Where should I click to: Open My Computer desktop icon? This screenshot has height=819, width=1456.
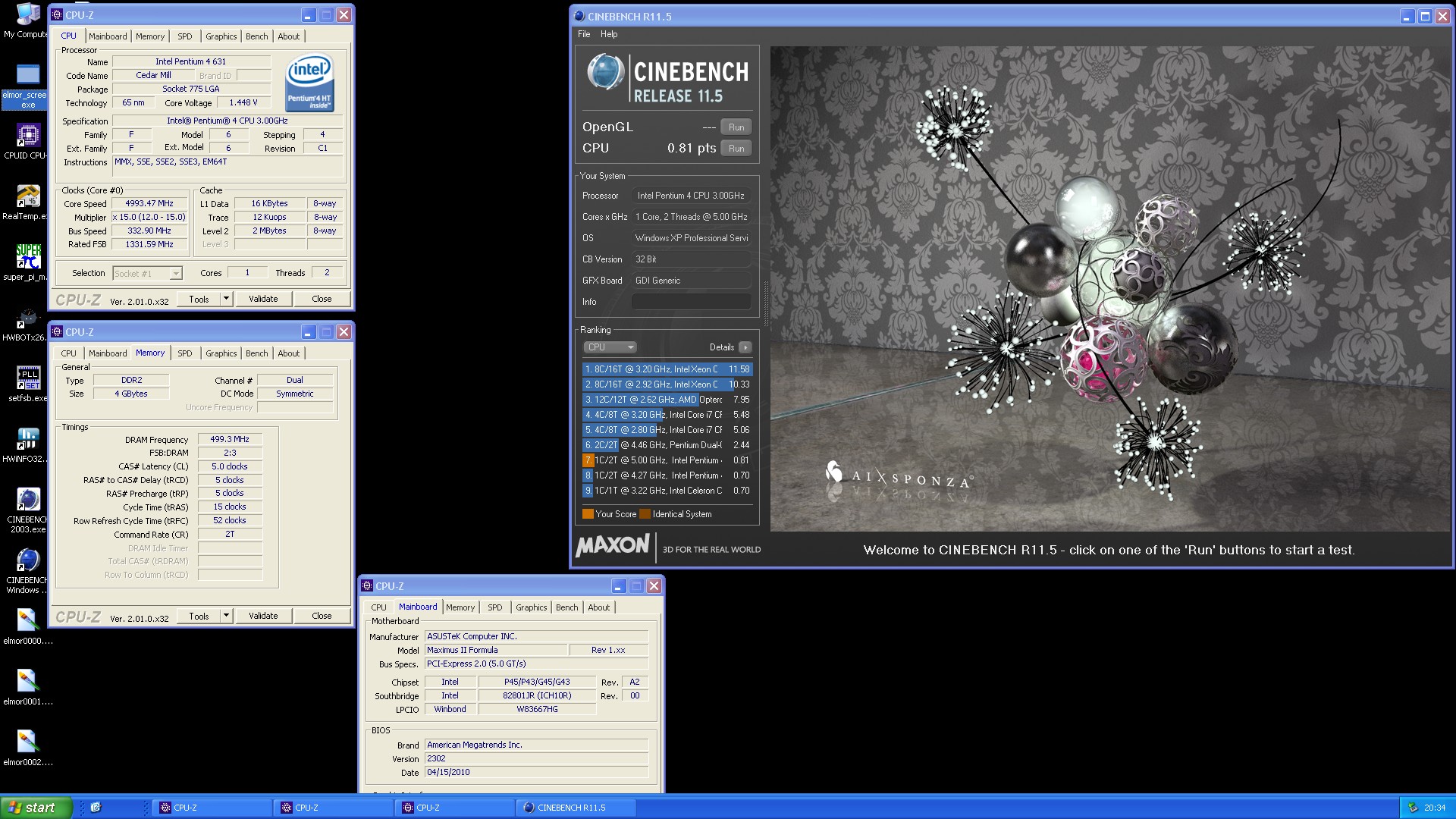(27, 20)
